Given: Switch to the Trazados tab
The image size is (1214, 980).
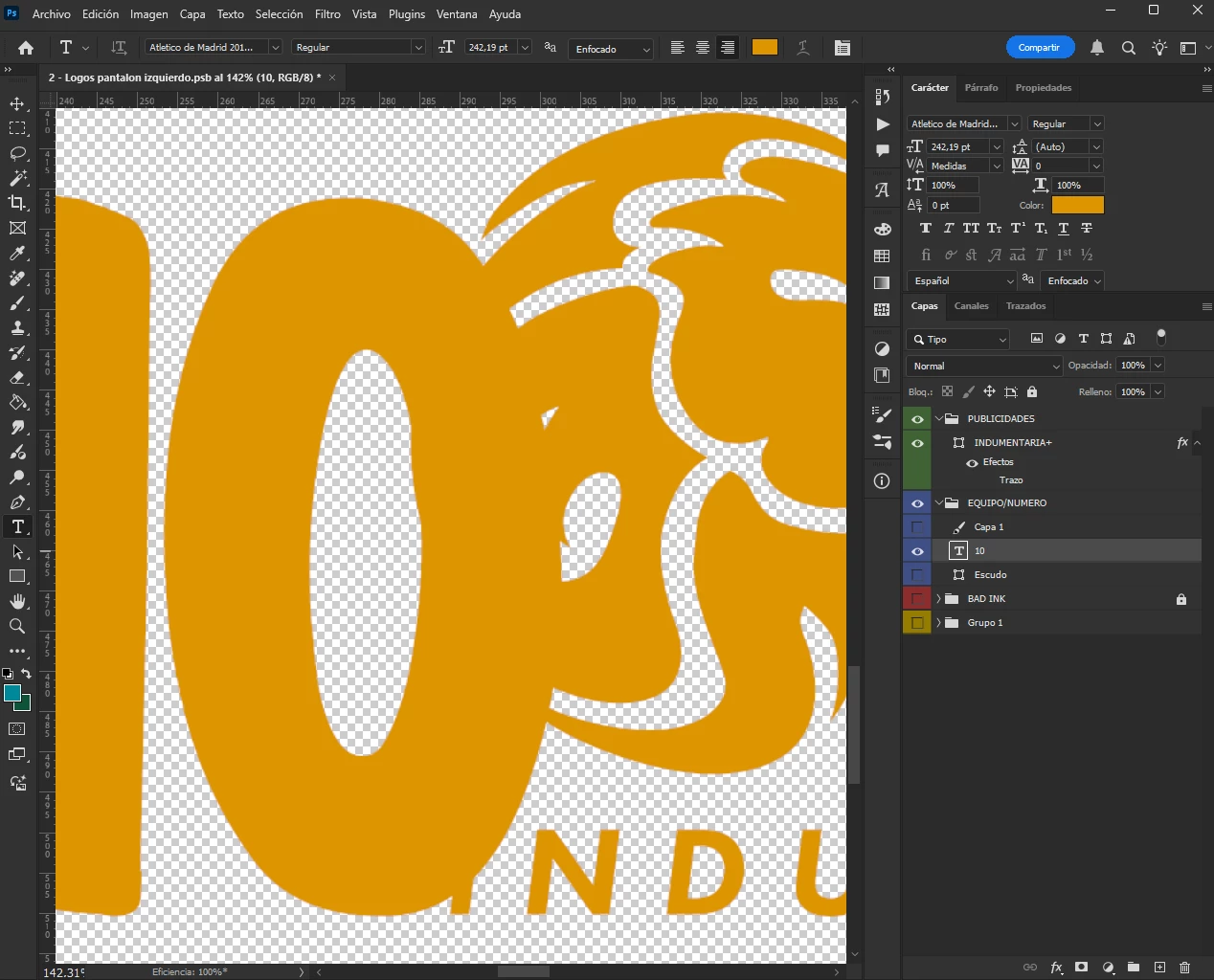Looking at the screenshot, I should point(1025,306).
